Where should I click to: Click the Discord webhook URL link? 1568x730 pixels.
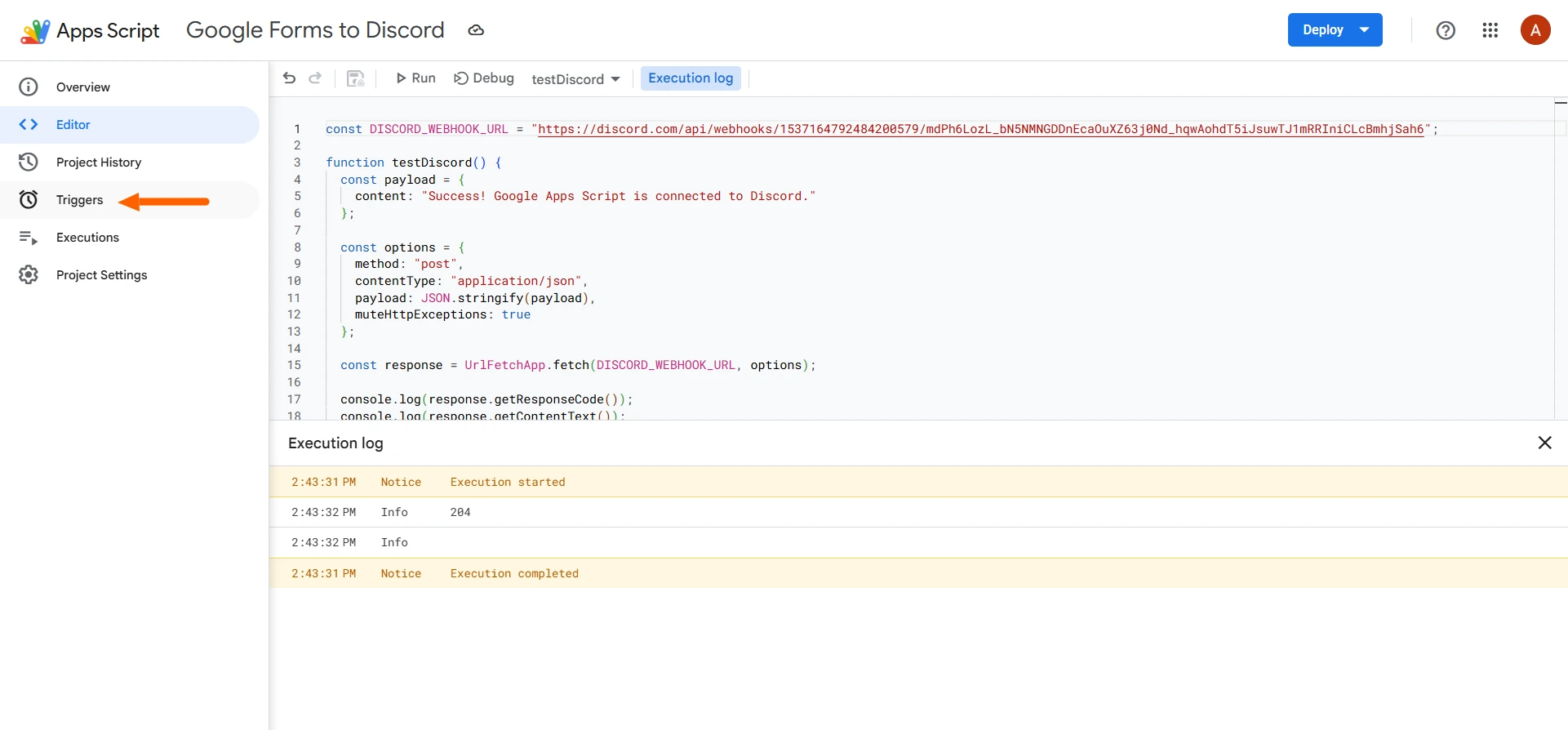pos(980,129)
